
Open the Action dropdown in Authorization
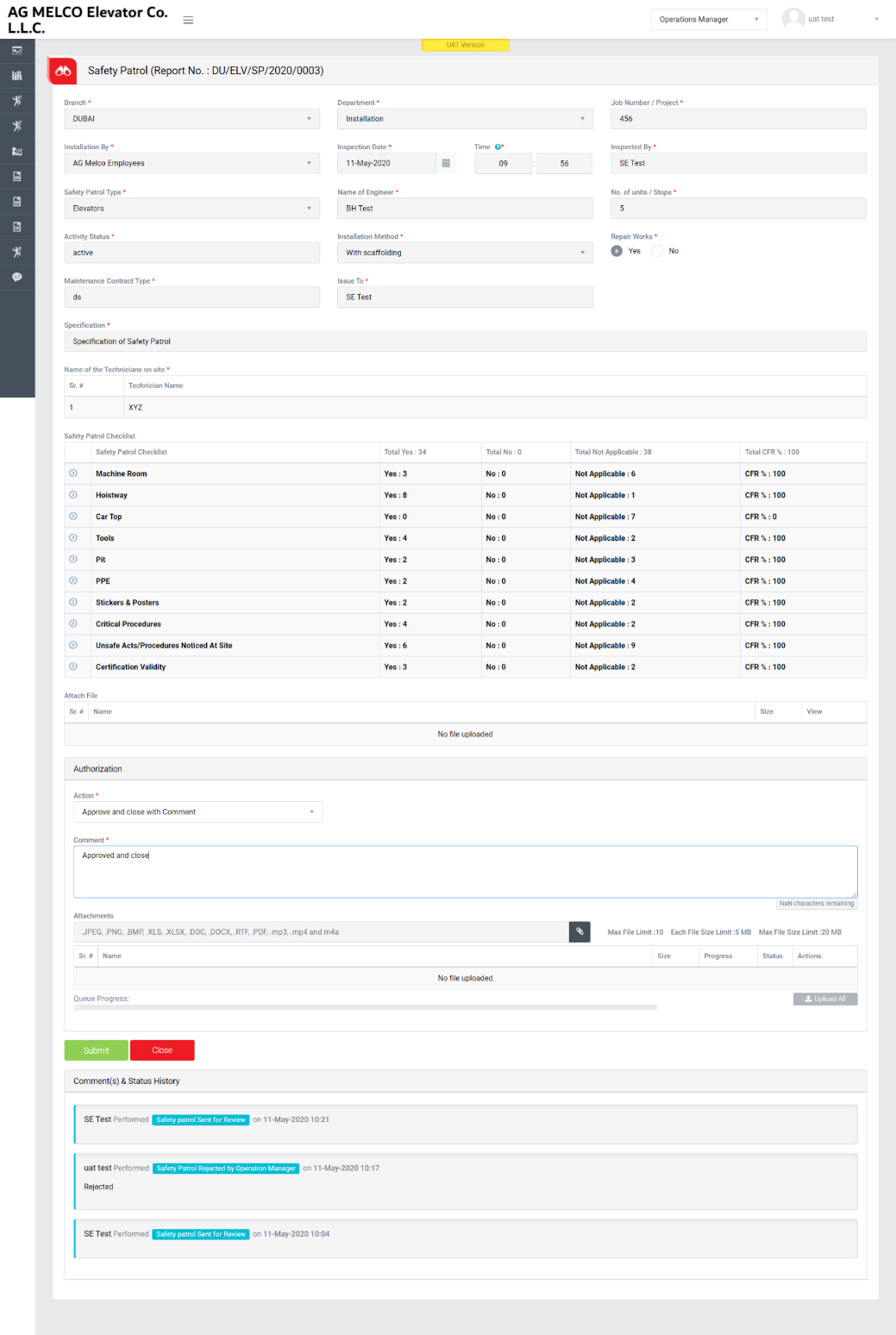[x=197, y=812]
